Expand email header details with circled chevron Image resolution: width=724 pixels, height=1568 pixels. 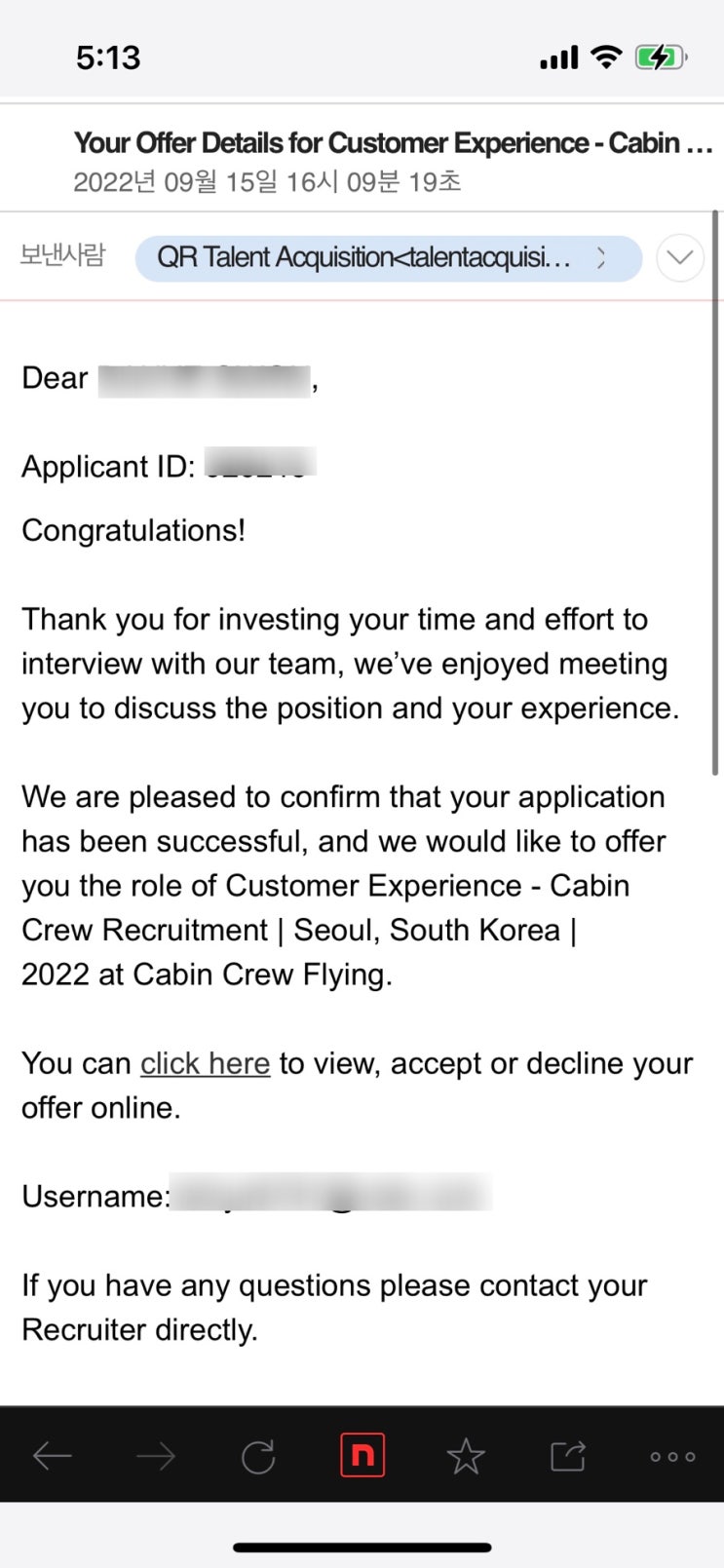tap(680, 258)
